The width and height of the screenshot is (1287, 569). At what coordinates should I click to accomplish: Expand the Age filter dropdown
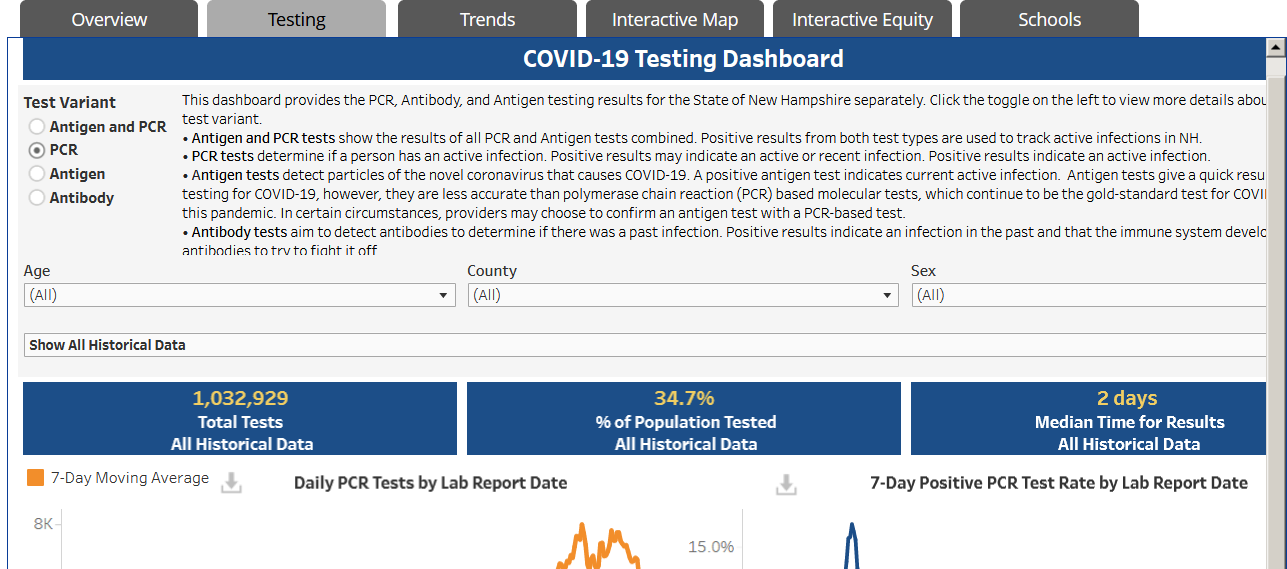click(x=240, y=295)
